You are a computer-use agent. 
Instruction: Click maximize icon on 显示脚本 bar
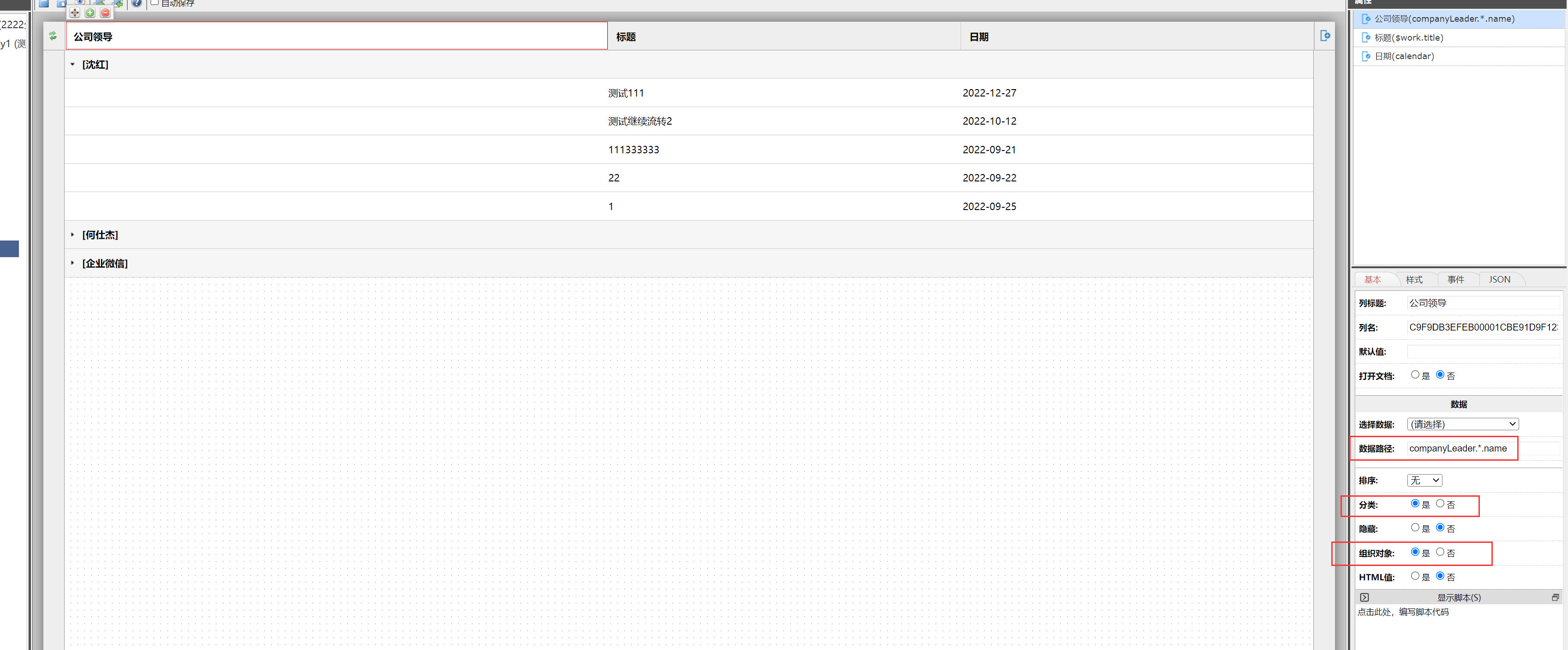(1555, 598)
